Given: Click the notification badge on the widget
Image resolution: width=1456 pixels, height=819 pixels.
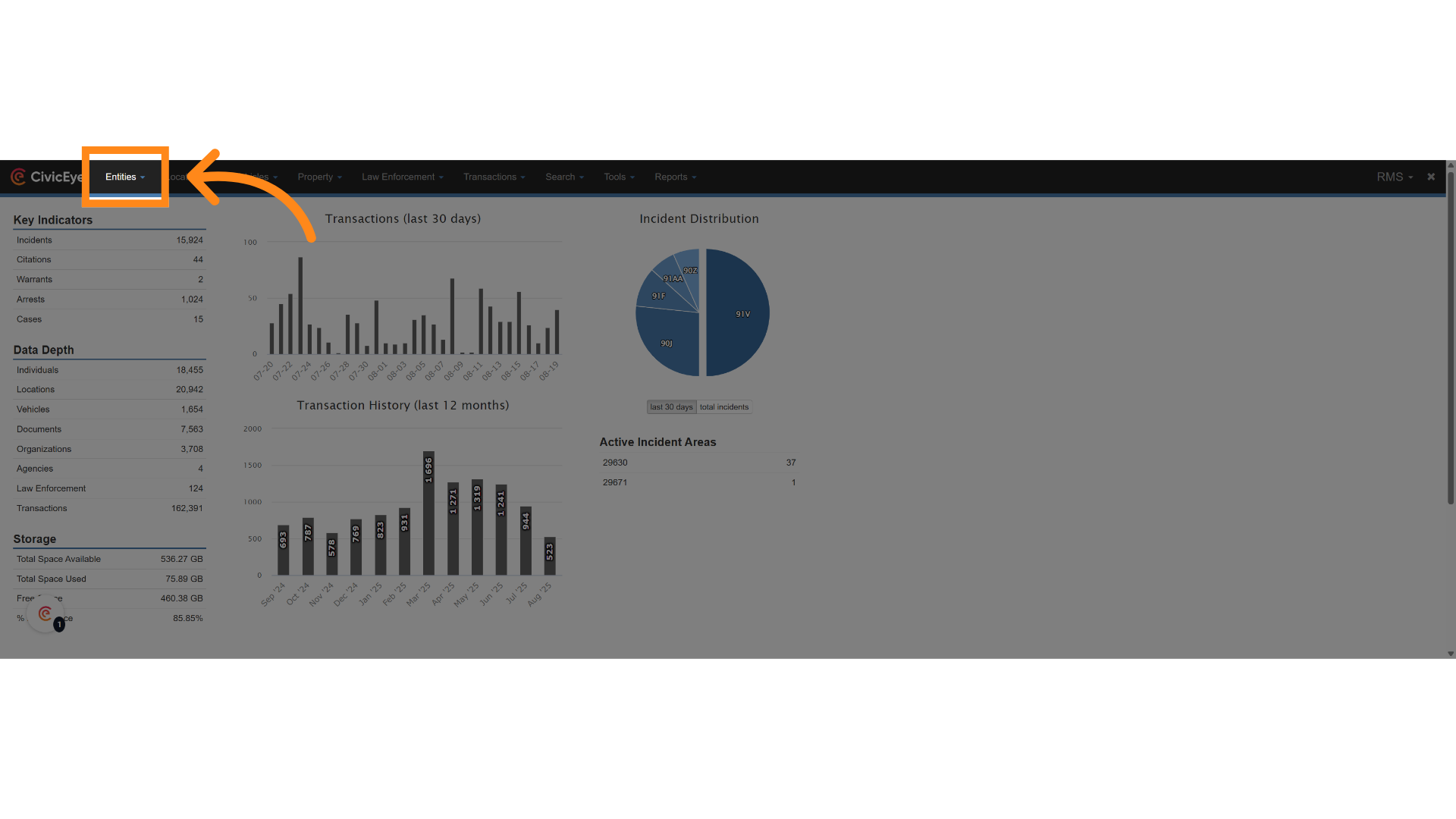Looking at the screenshot, I should (x=59, y=625).
